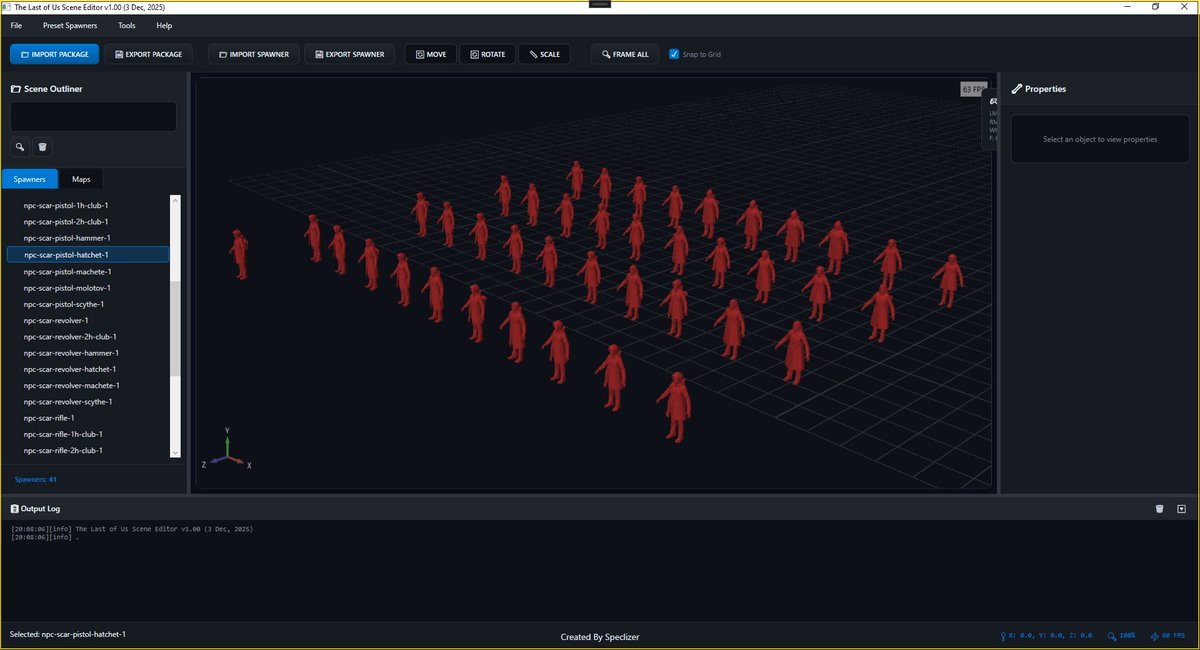Click the search magnifier icon in Scene Outliner

(x=20, y=147)
